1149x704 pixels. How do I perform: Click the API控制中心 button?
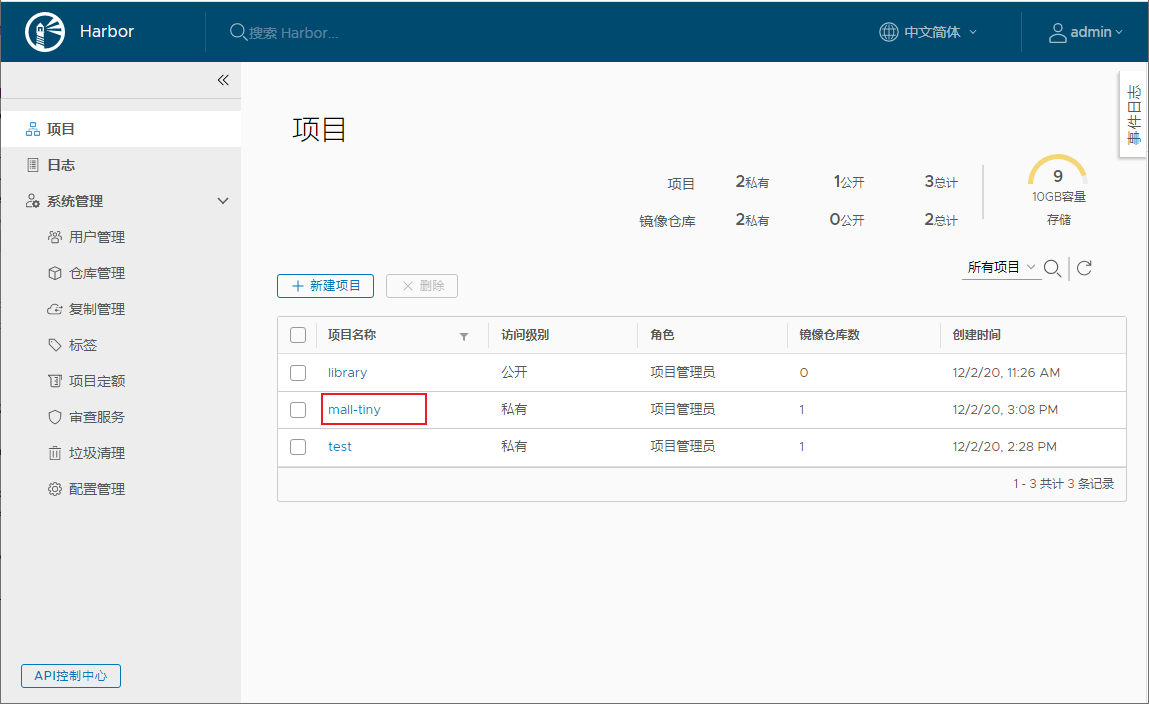pos(71,675)
